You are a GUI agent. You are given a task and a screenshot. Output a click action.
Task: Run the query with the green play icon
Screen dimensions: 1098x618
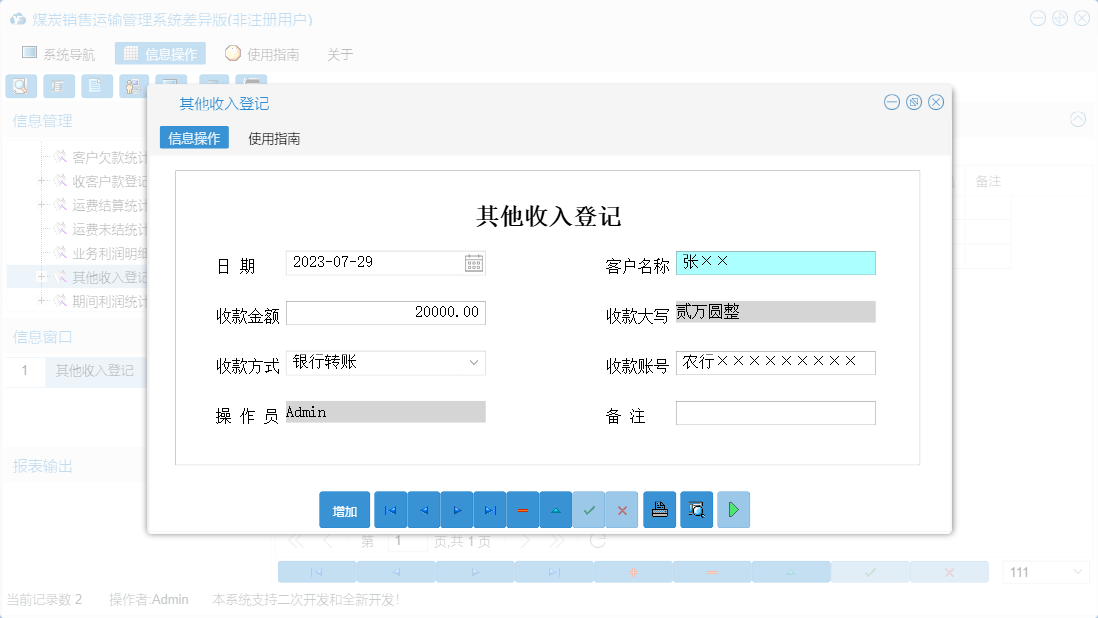pyautogui.click(x=733, y=509)
